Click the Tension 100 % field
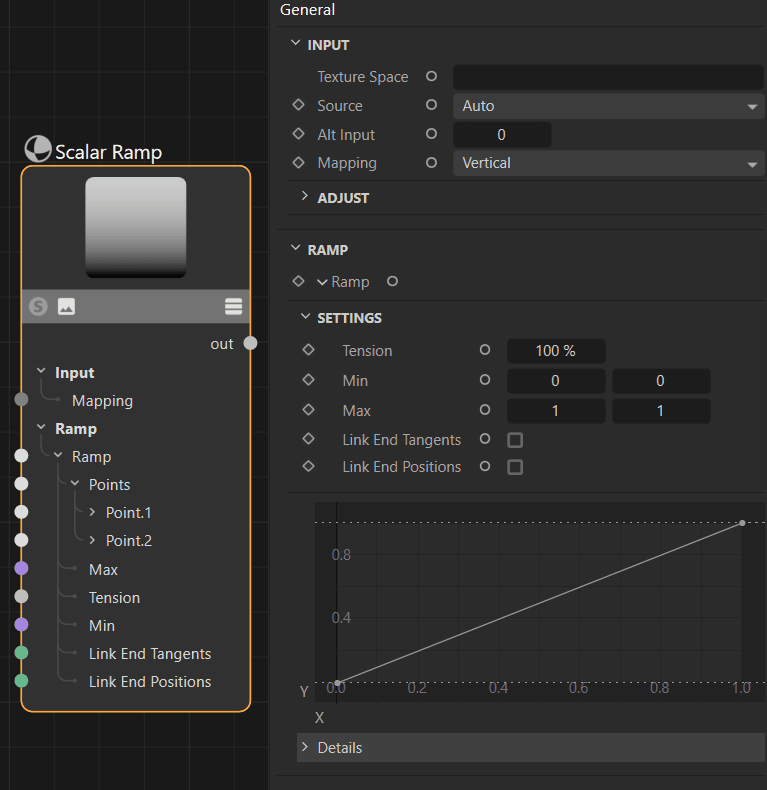The width and height of the screenshot is (767, 790). [x=556, y=351]
